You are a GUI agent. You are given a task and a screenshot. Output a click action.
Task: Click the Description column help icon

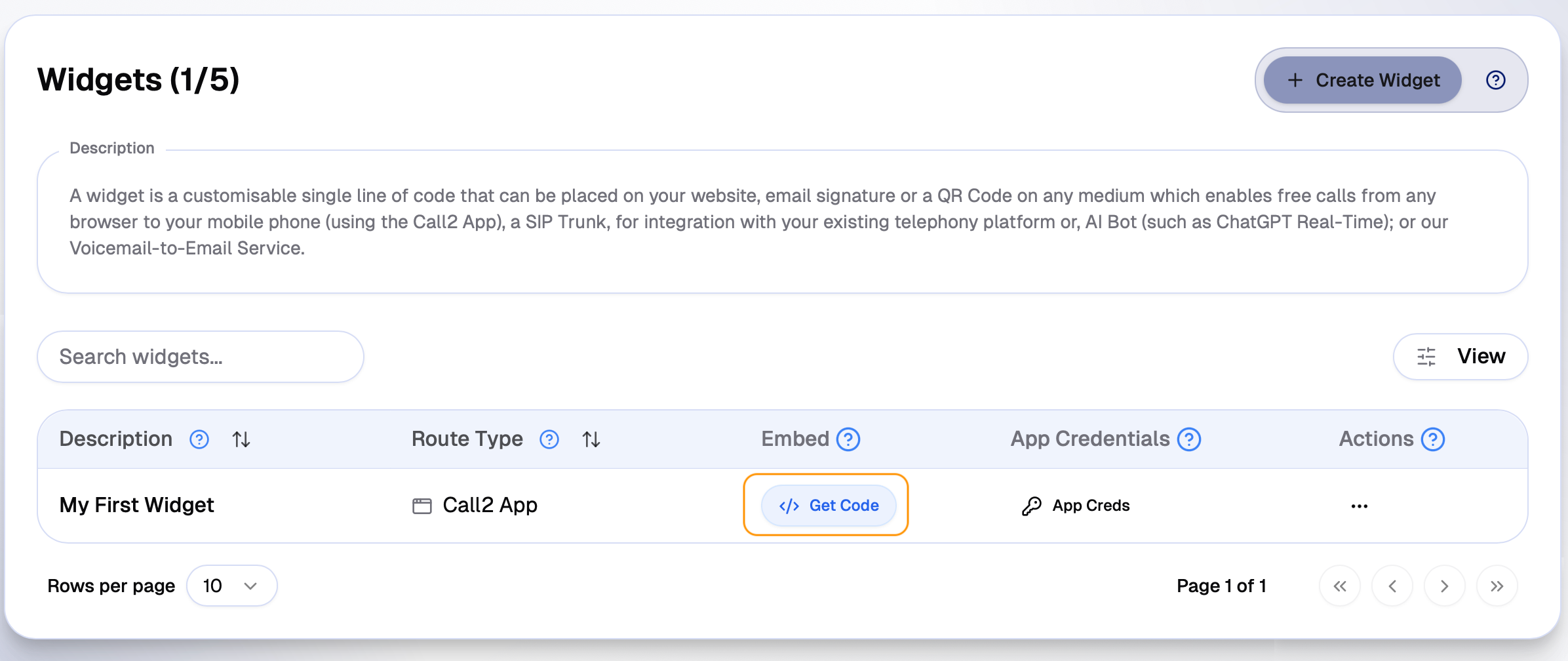coord(199,439)
